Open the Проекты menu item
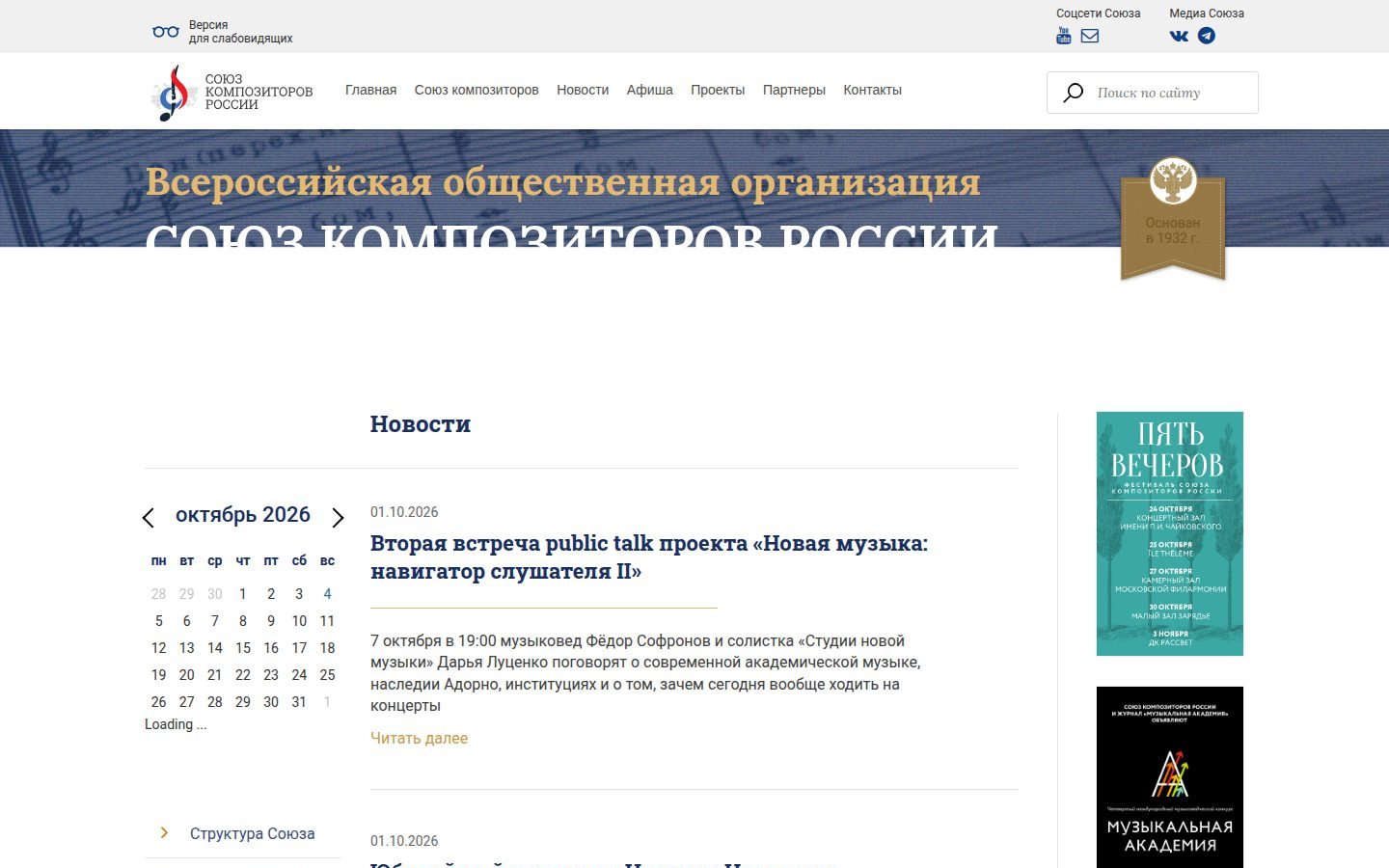 coord(718,90)
